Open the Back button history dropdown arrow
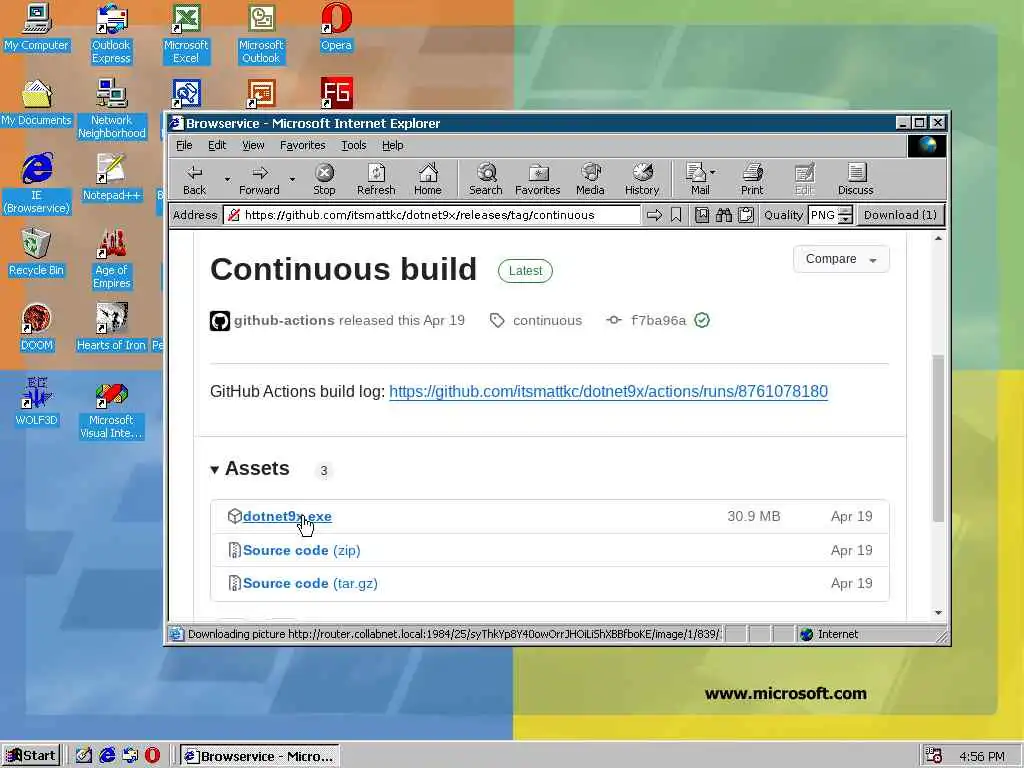Screen dimensions: 1024x768 [x=227, y=179]
